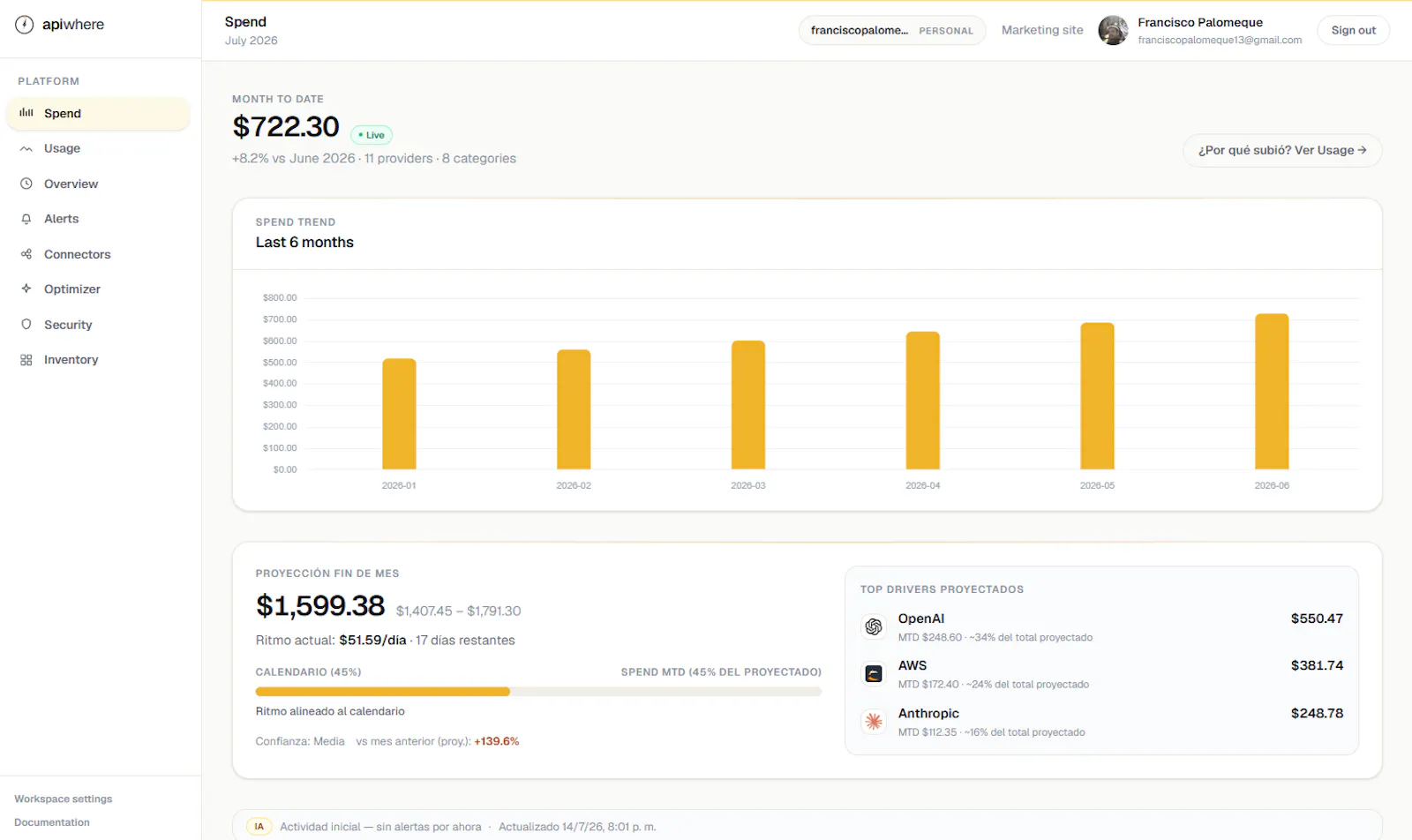Click the Security shield icon
1412x840 pixels.
26,325
